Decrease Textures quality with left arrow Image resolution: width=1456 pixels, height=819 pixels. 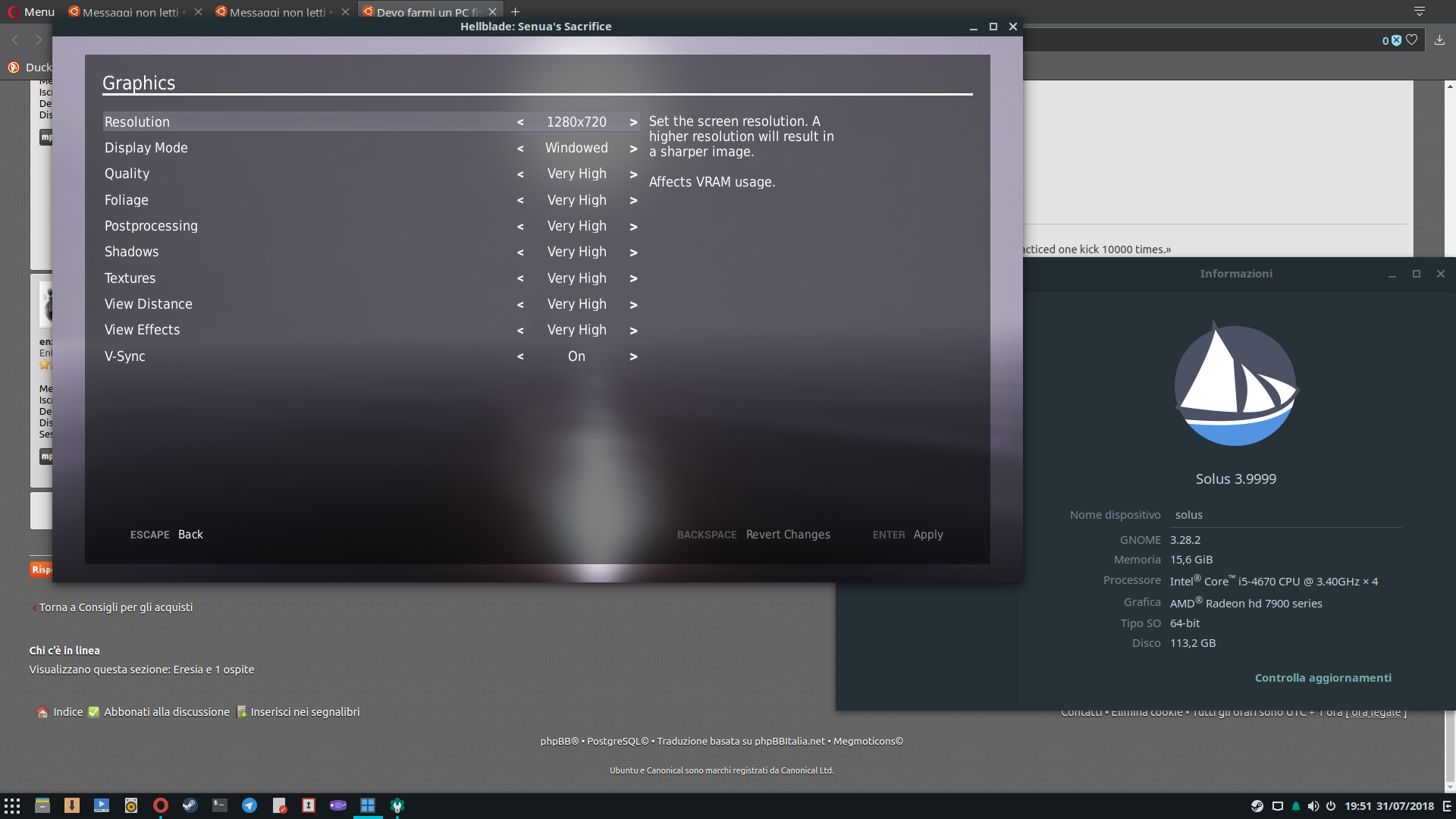pos(520,278)
